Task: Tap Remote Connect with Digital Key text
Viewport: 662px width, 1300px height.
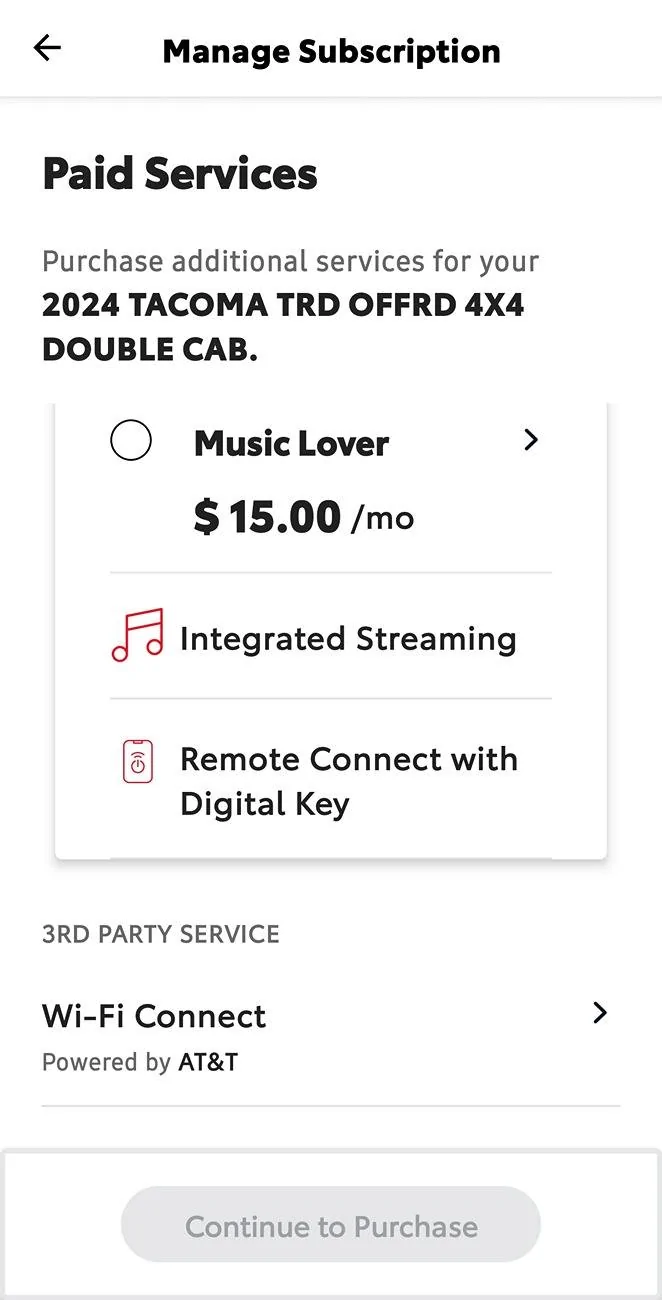Action: click(x=349, y=781)
